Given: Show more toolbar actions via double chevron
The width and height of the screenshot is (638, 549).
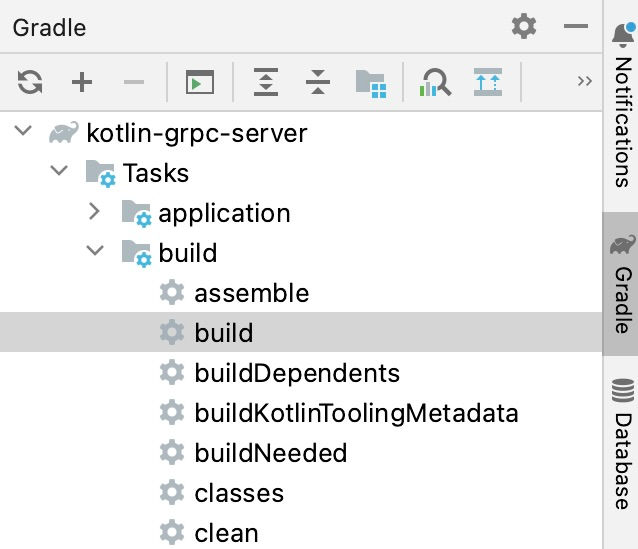Looking at the screenshot, I should point(585,81).
